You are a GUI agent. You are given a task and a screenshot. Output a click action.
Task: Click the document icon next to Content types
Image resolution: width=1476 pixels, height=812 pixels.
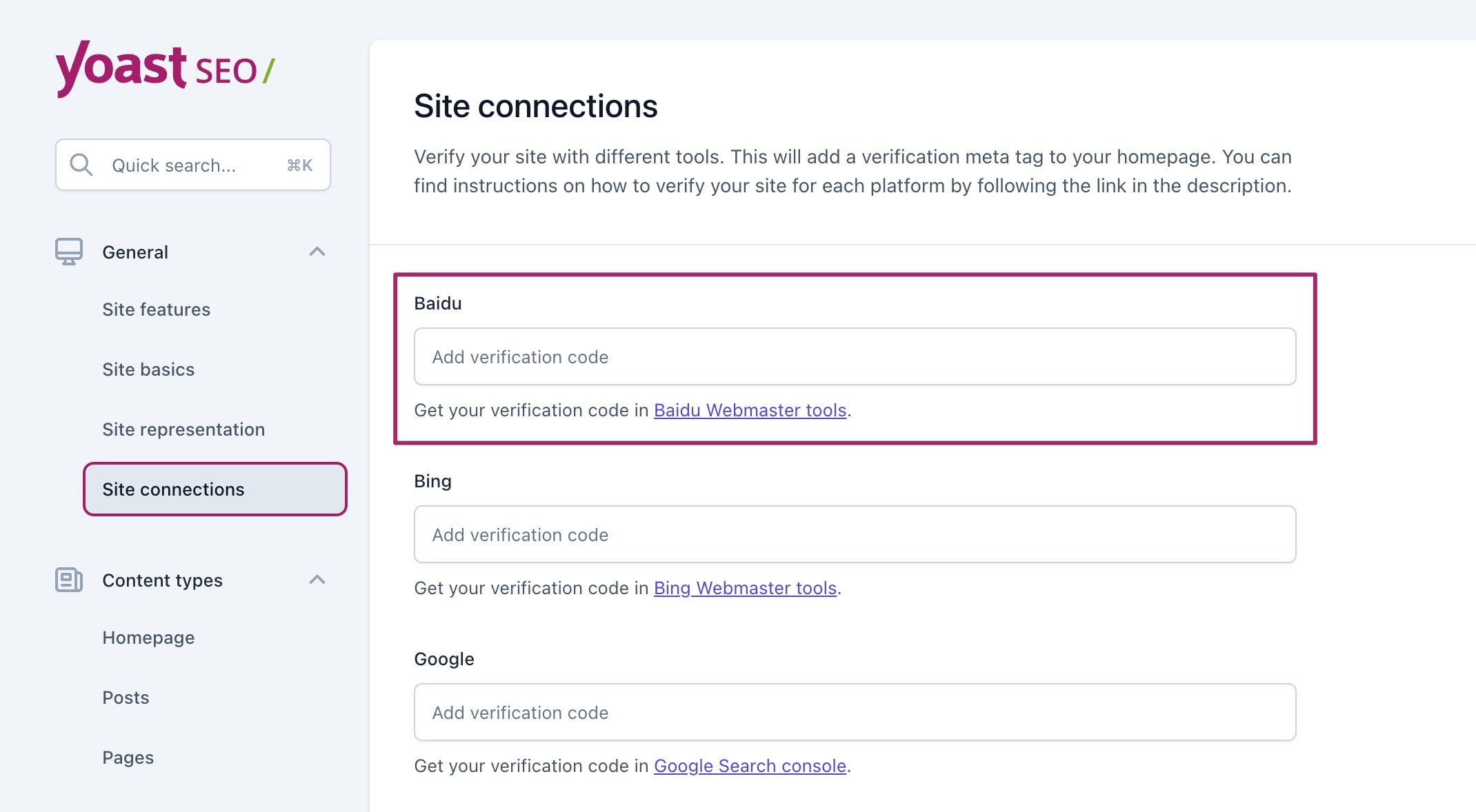click(x=68, y=580)
